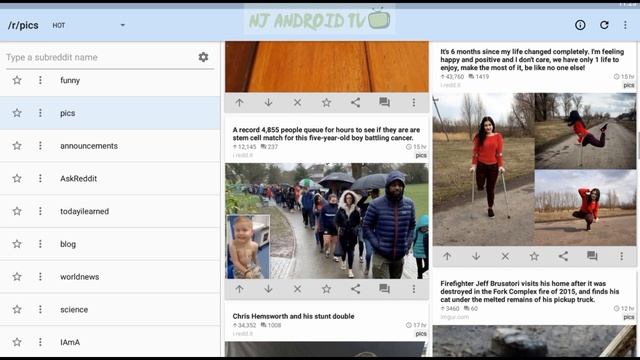Select worldnews in subreddit list

click(x=80, y=277)
